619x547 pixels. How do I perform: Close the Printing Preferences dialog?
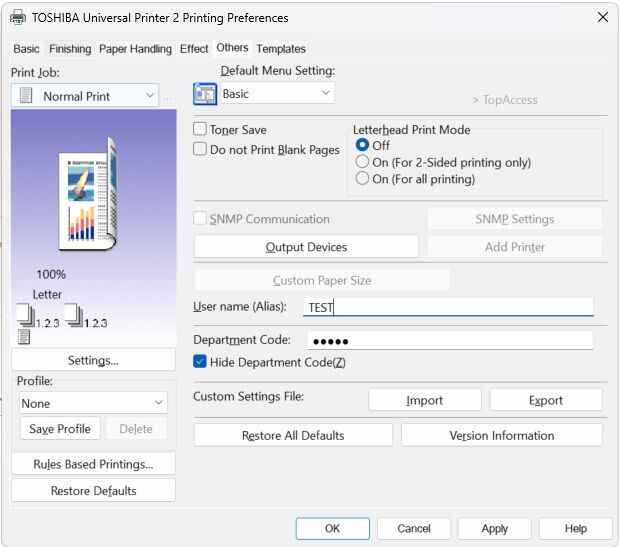[x=602, y=17]
